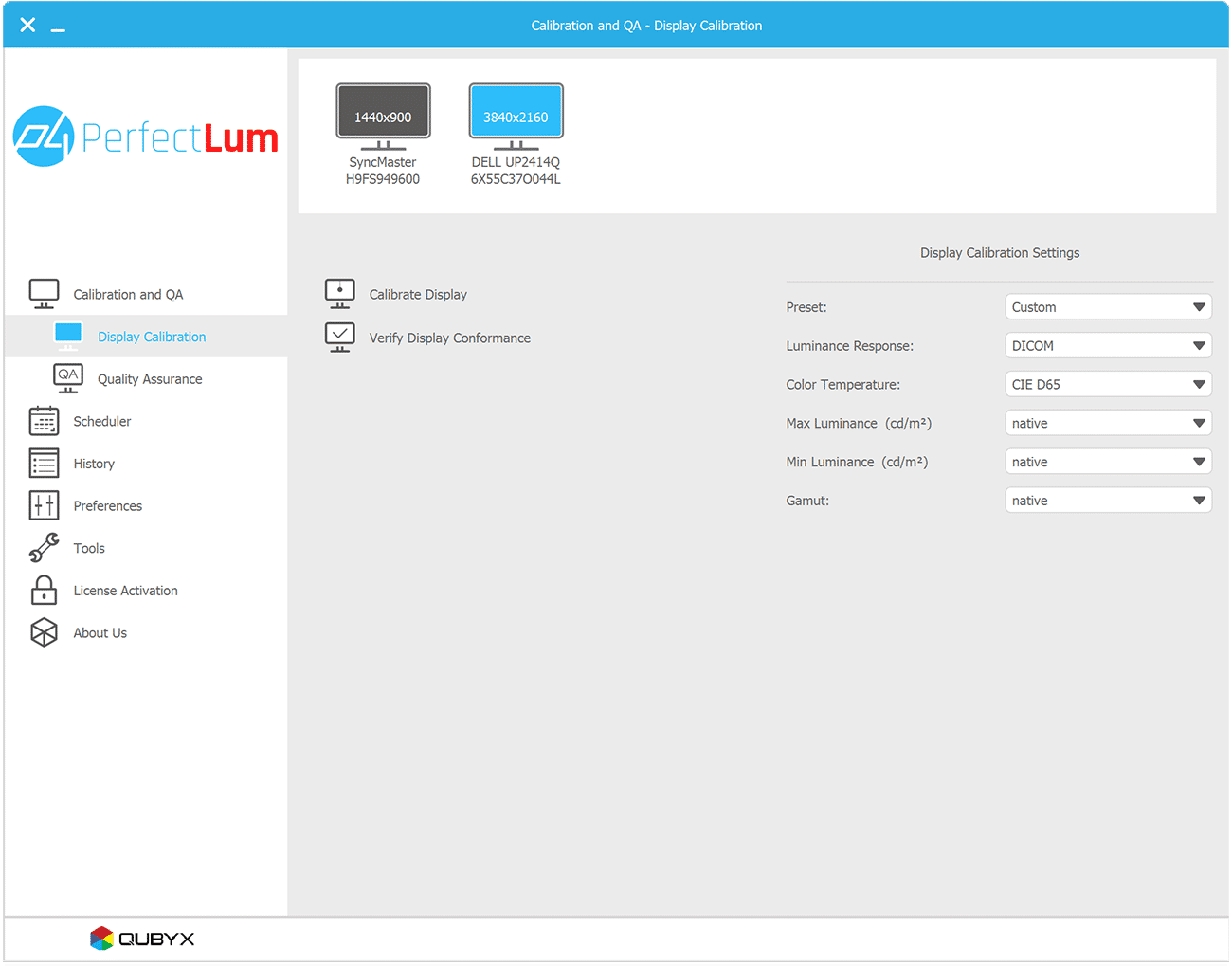The image size is (1232, 967).
Task: Open the History page
Action: point(94,464)
